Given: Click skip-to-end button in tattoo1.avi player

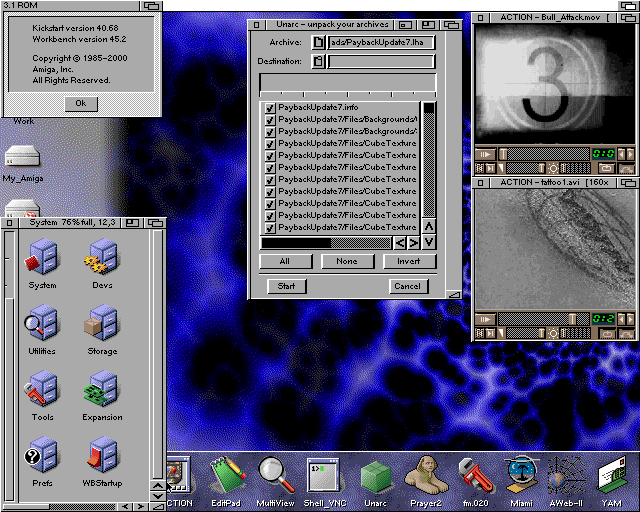Looking at the screenshot, I should (490, 333).
